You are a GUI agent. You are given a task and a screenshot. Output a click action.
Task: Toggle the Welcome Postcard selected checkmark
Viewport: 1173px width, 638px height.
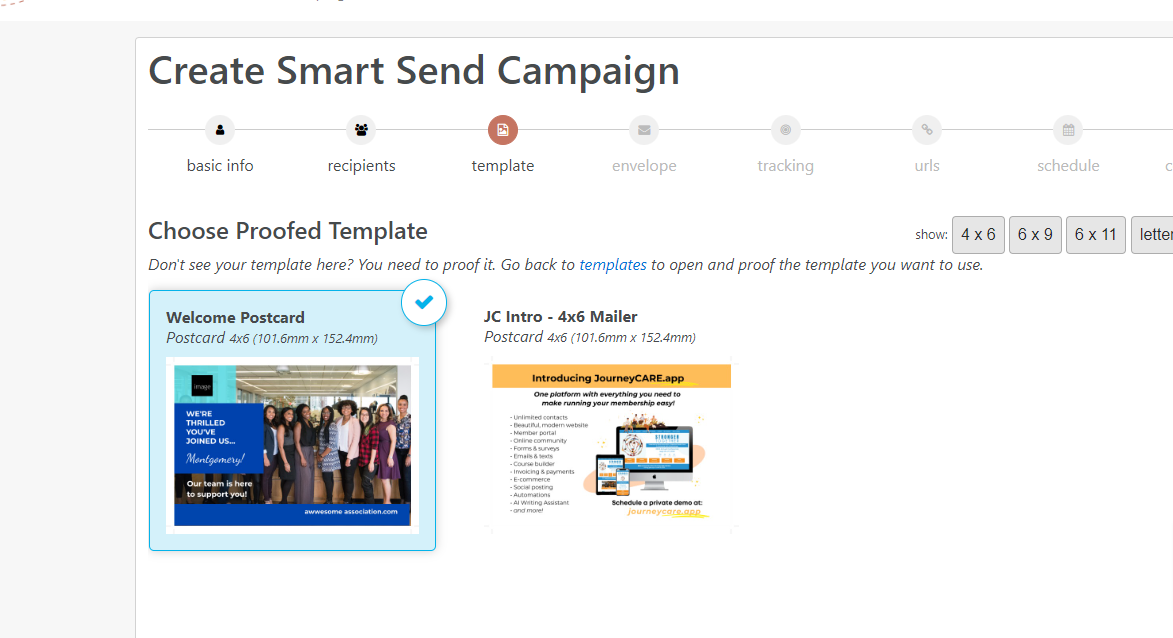point(424,303)
